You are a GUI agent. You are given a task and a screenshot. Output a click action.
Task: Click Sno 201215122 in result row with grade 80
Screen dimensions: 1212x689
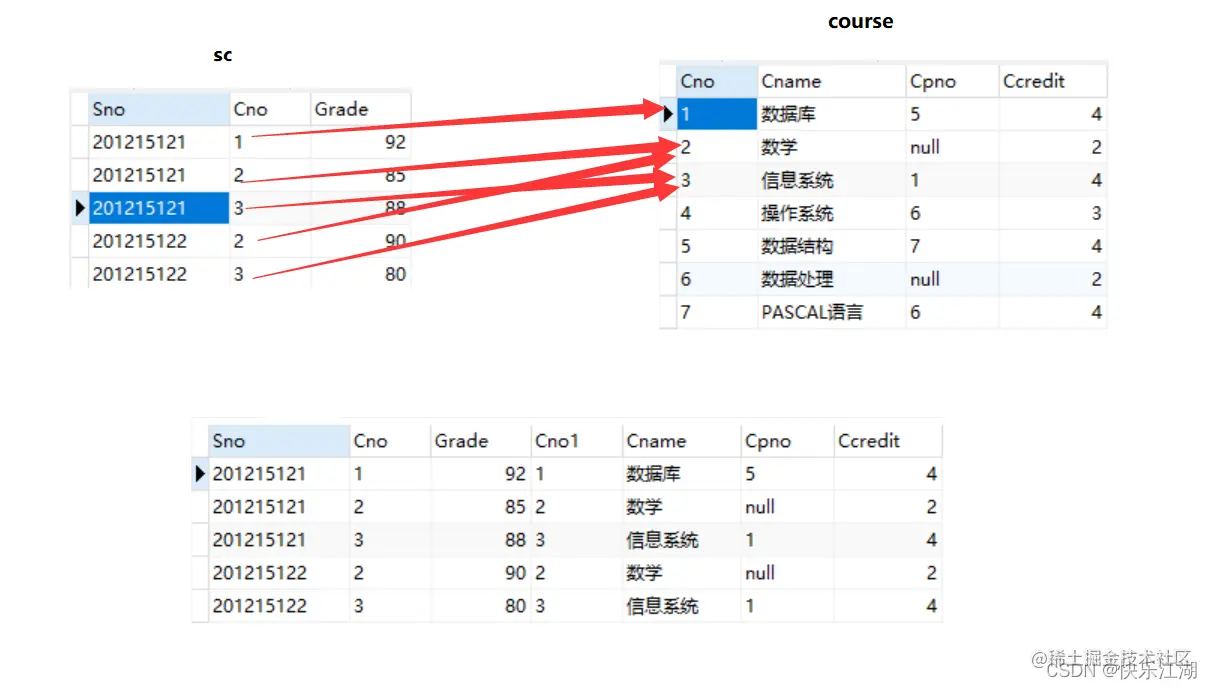click(x=259, y=605)
